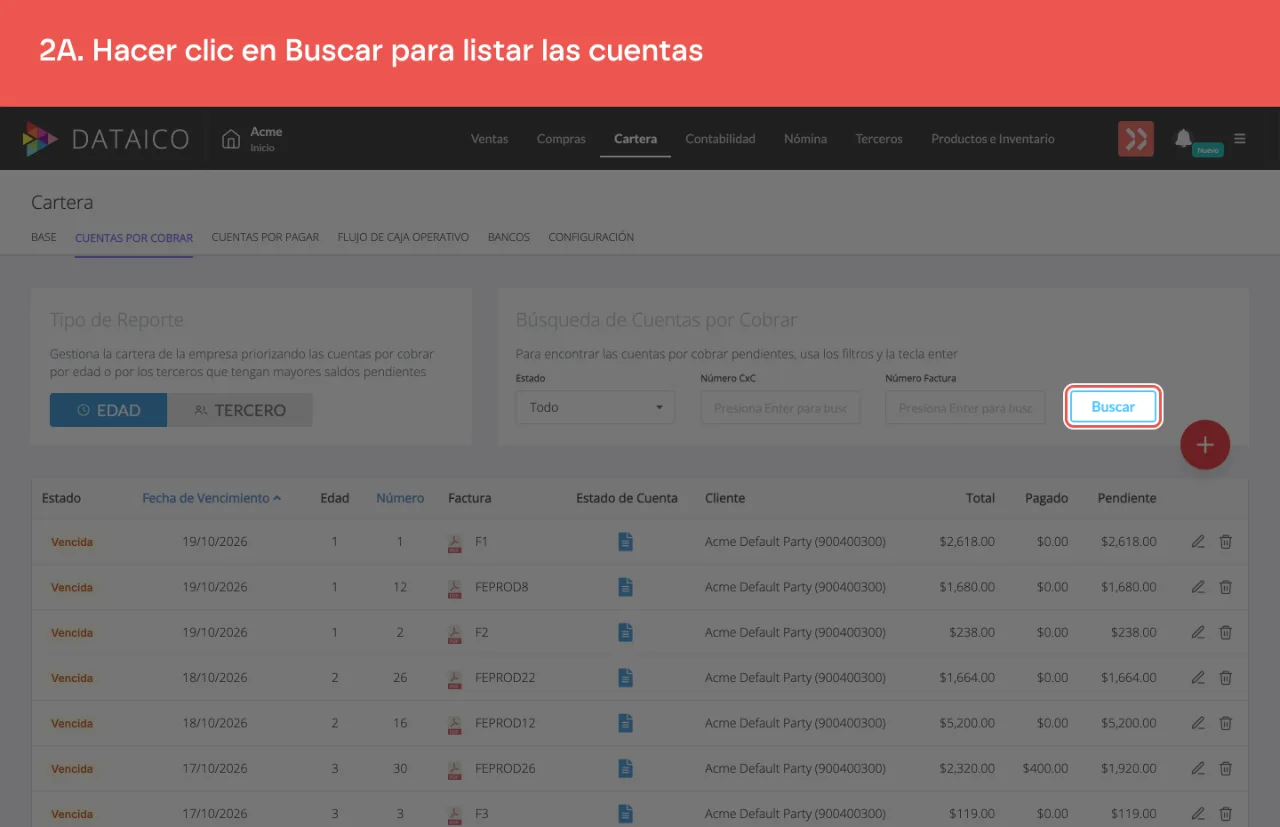Open PDF icon for invoice F1
Viewport: 1280px width, 827px height.
pos(455,542)
